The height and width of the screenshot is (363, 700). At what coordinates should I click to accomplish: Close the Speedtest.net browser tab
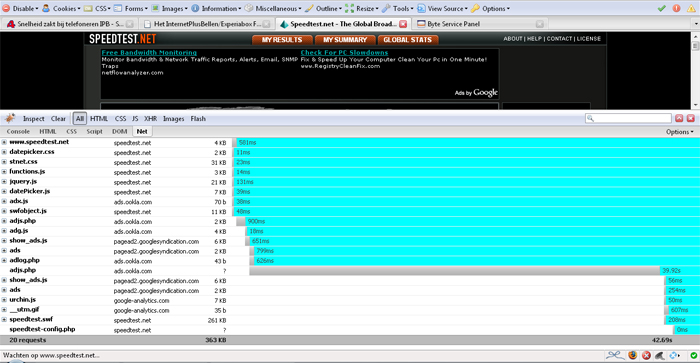coord(403,24)
